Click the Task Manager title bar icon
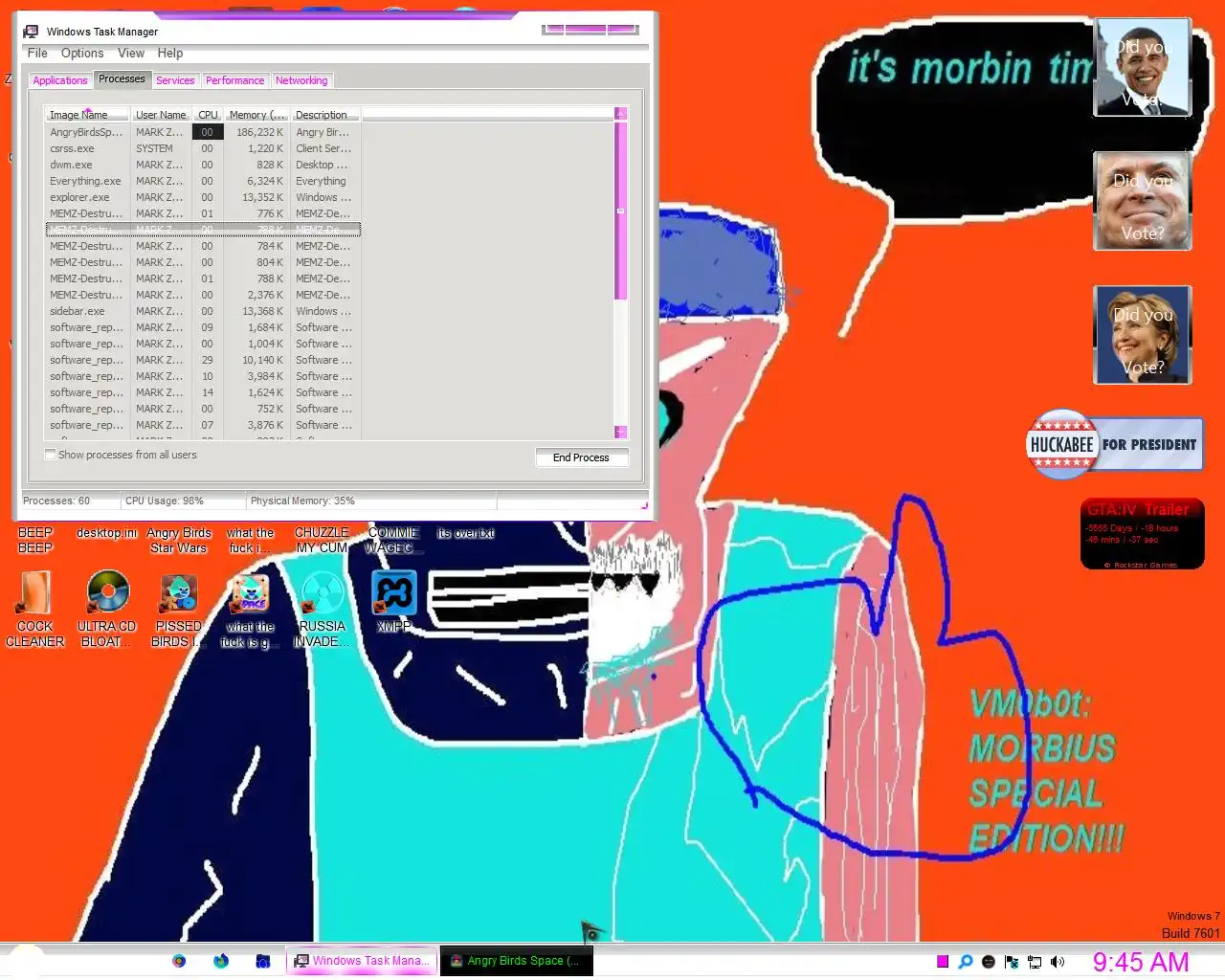 pos(31,32)
